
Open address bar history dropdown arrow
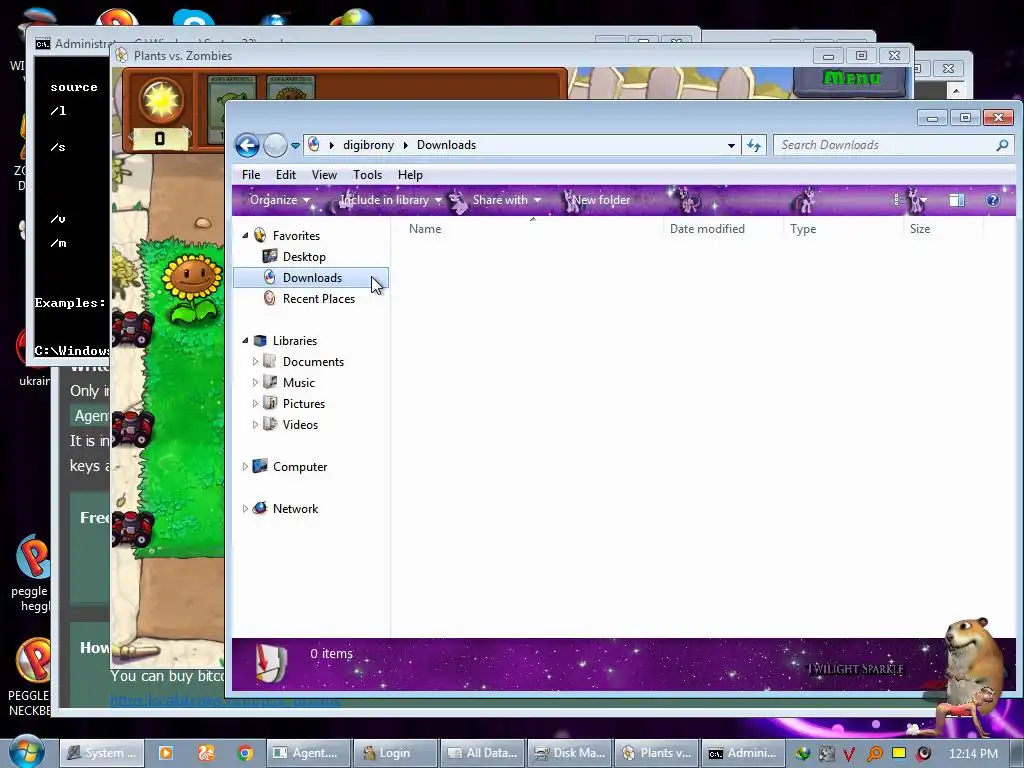[x=731, y=146]
